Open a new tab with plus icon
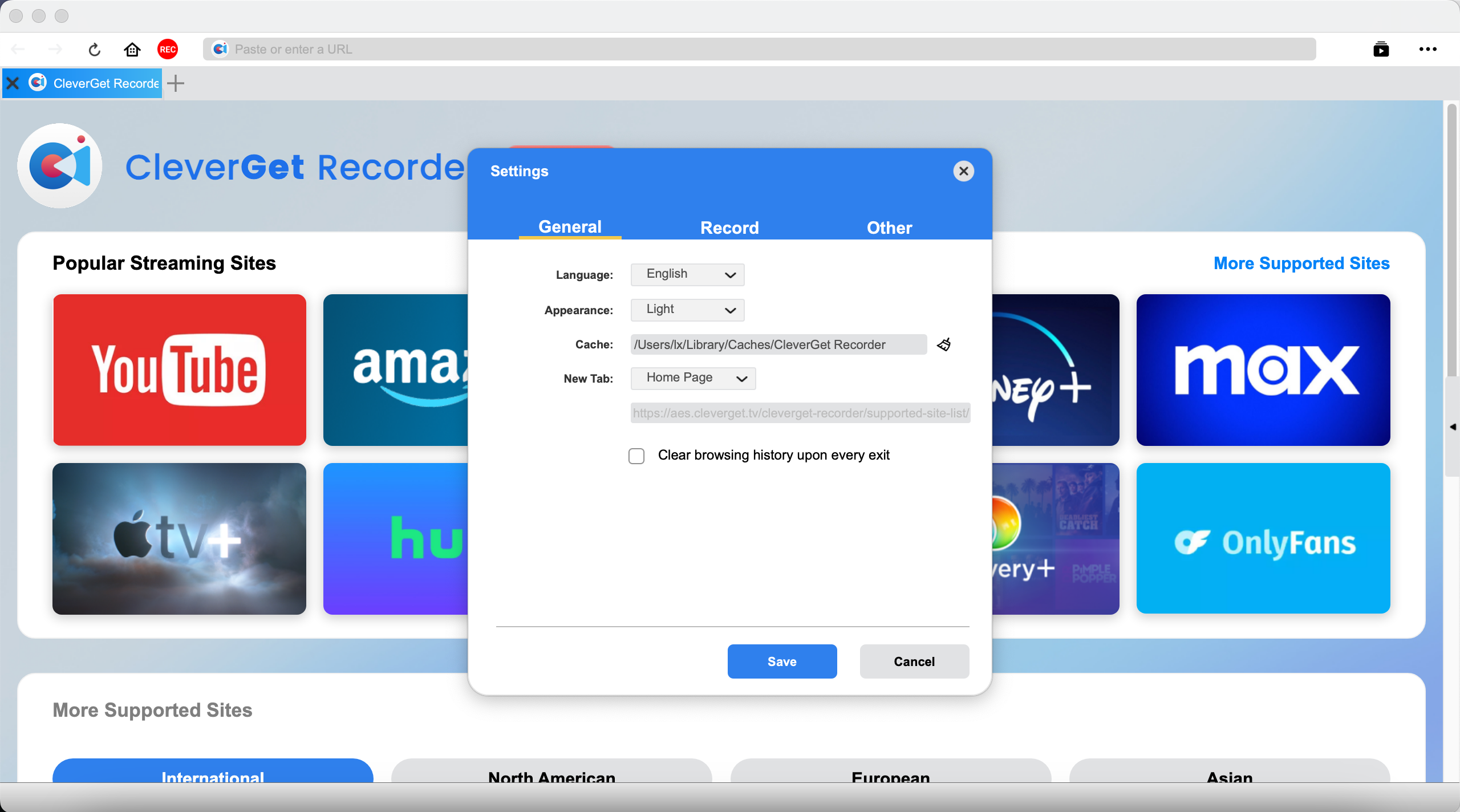1460x812 pixels. (x=176, y=84)
